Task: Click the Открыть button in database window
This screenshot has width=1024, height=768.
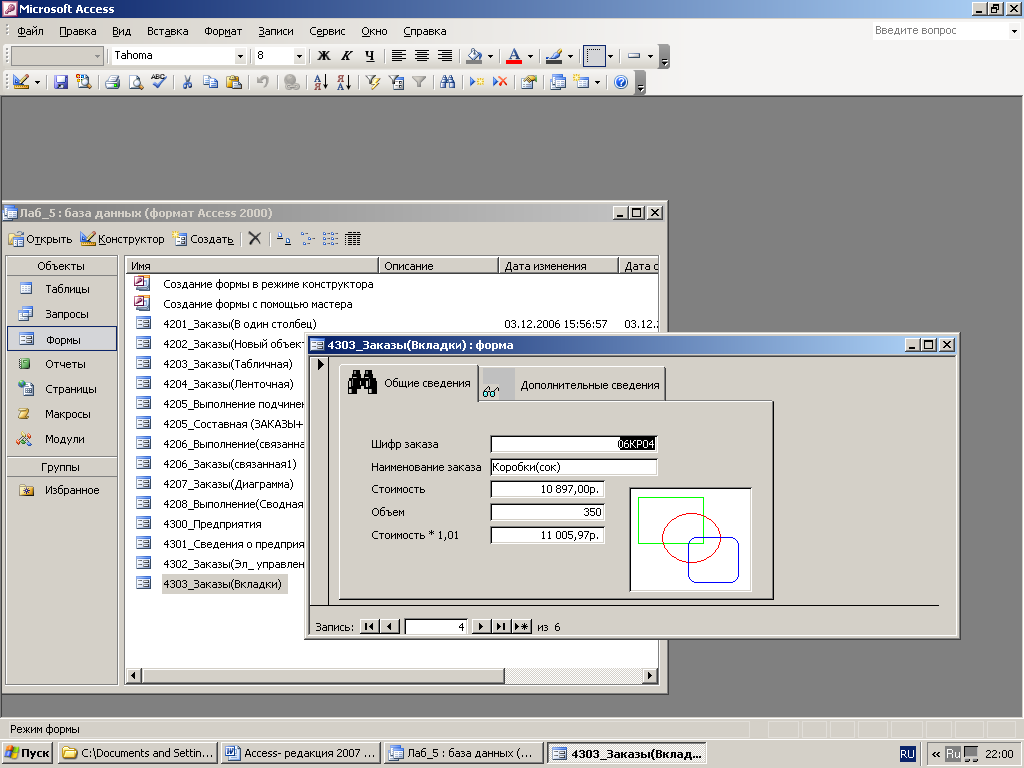Action: click(x=40, y=239)
